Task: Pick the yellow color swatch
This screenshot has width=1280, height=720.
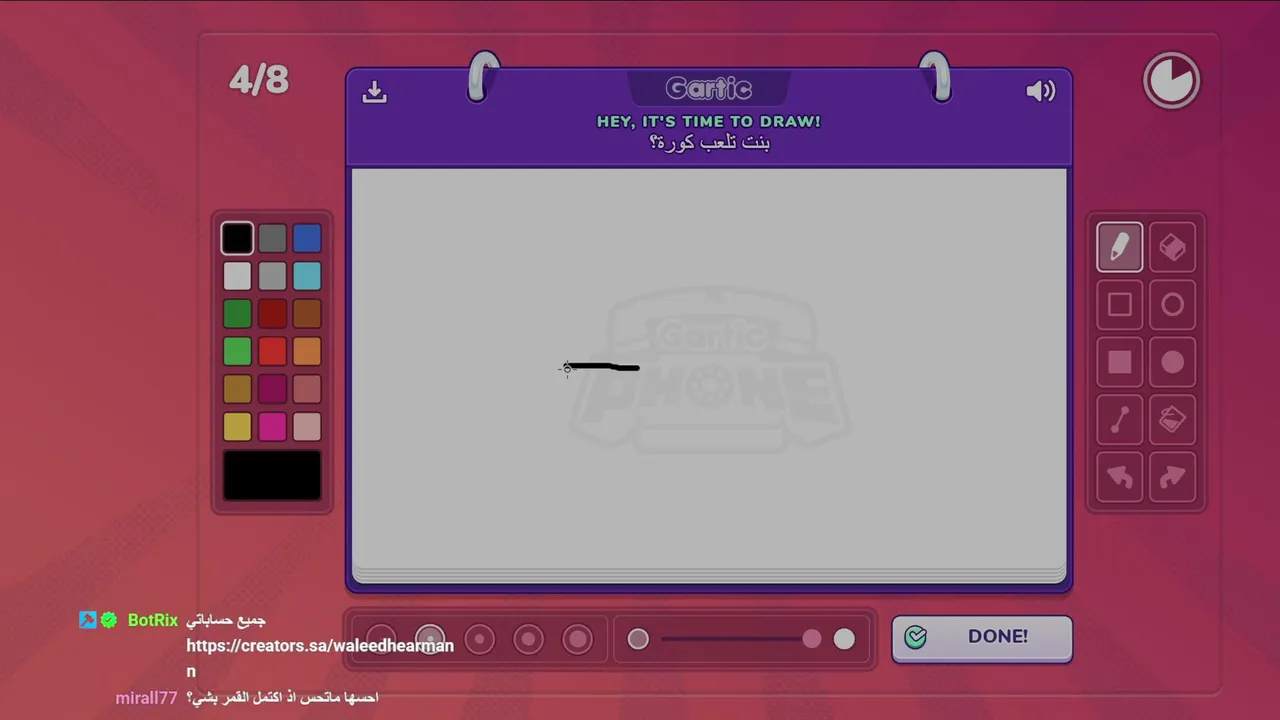Action: [237, 427]
